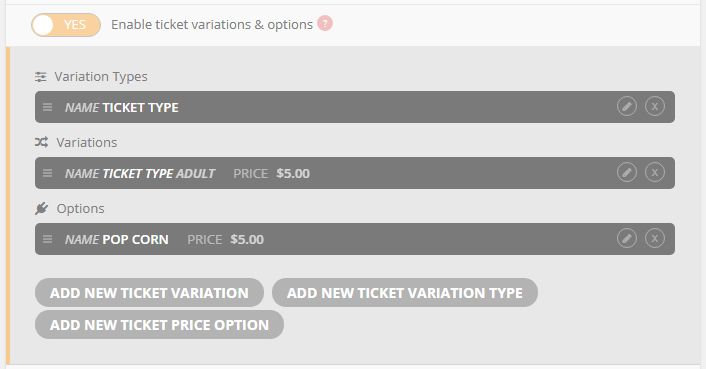Click the Ticket Type Adult row reorder handle
Screen dimensions: 706x369
coord(47,173)
